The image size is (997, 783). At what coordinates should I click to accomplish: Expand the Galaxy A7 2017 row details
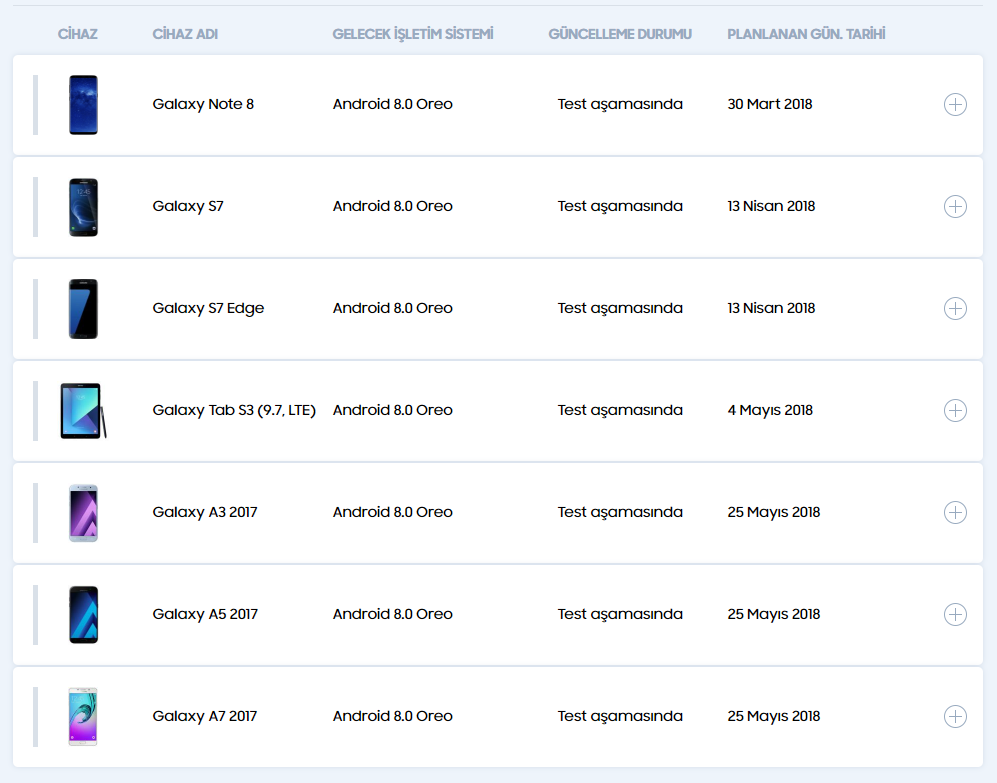coord(955,716)
